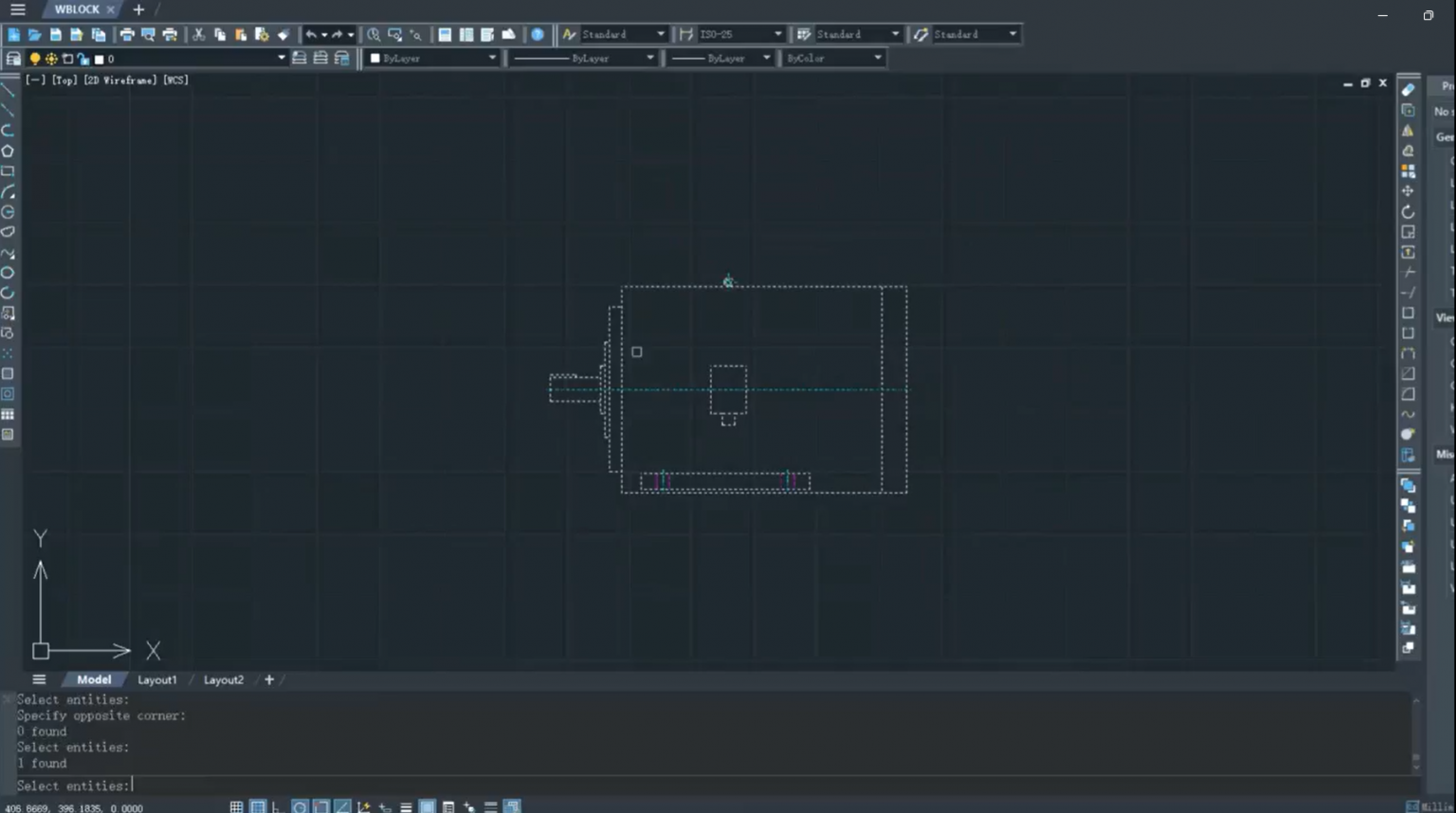Open the Layer Properties Manager icon

click(x=13, y=59)
